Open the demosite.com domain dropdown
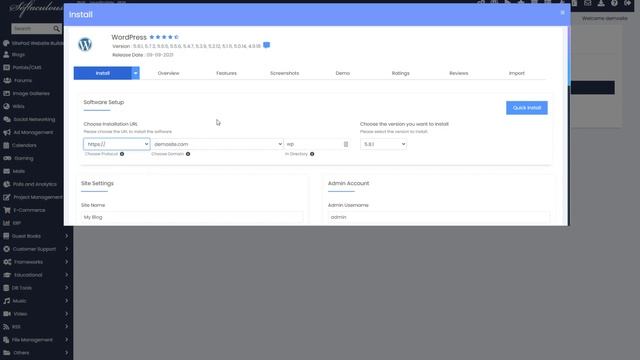 [217, 144]
